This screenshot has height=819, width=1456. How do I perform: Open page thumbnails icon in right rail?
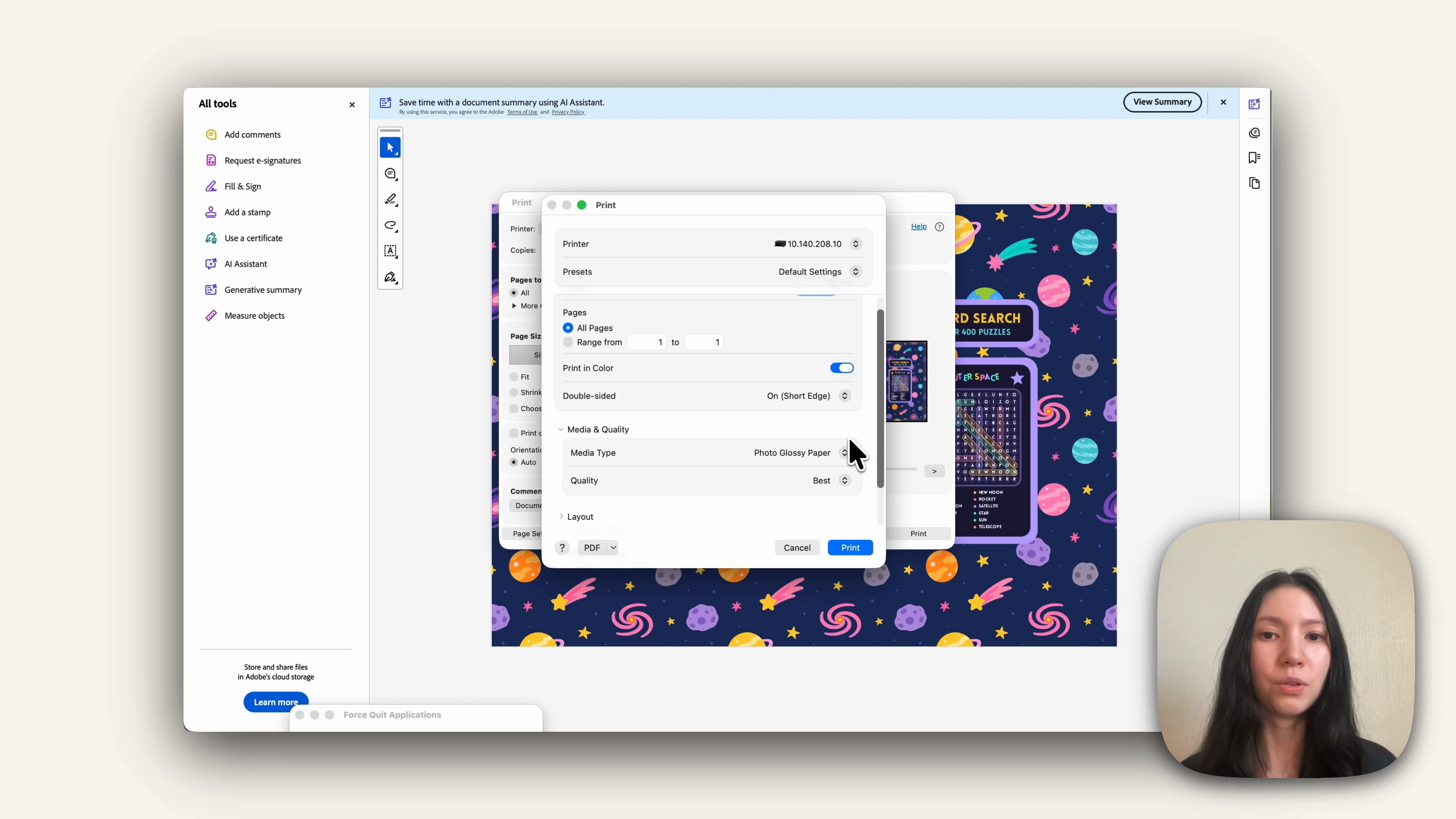click(x=1254, y=183)
